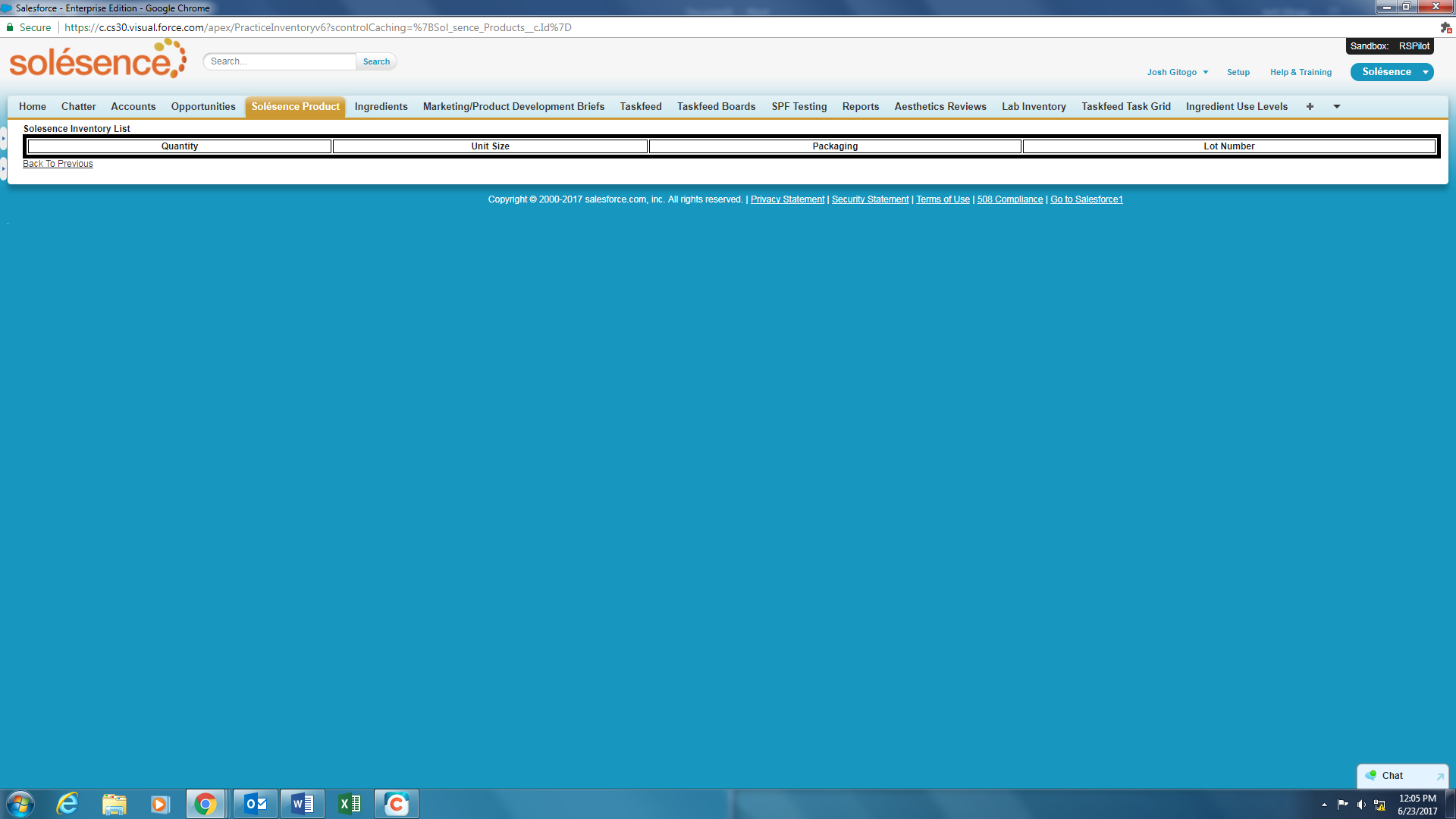Open the Lab Inventory tab
The height and width of the screenshot is (819, 1456).
tap(1034, 106)
